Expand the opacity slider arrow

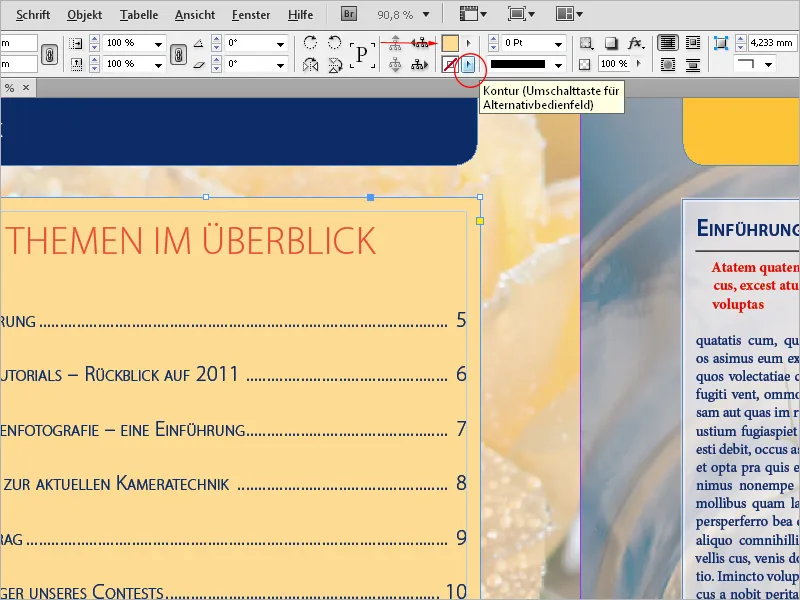click(x=638, y=64)
